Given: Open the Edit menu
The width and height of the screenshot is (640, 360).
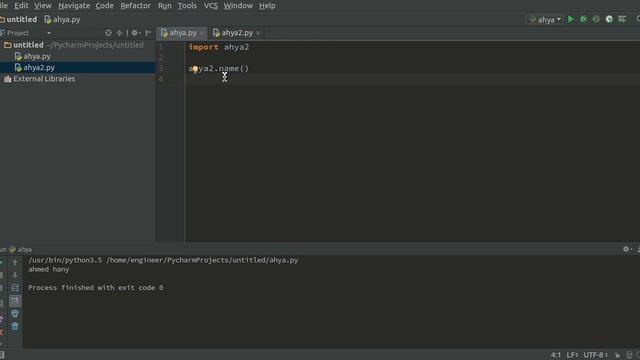Looking at the screenshot, I should coord(21,6).
